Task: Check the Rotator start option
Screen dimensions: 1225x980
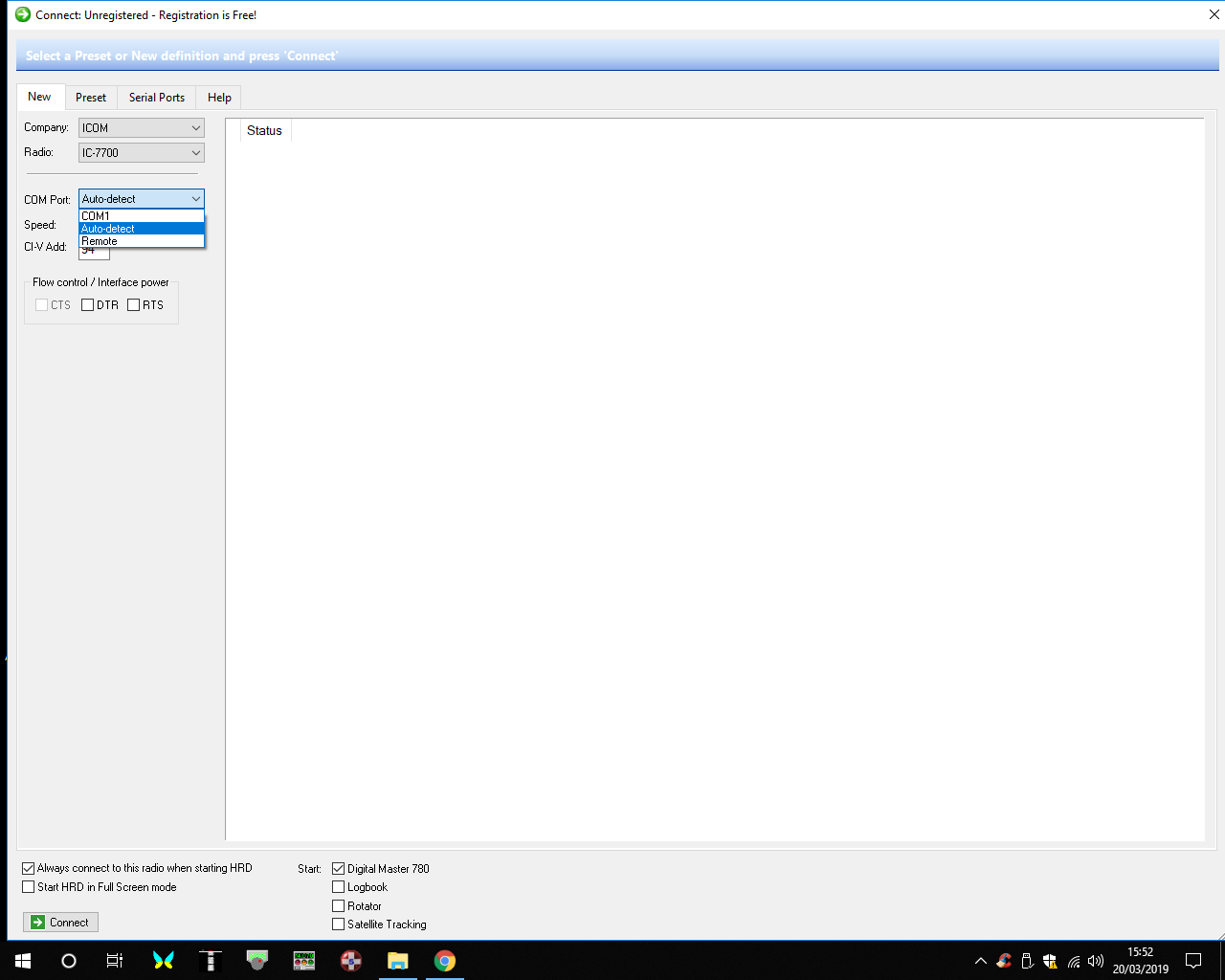Action: point(338,905)
